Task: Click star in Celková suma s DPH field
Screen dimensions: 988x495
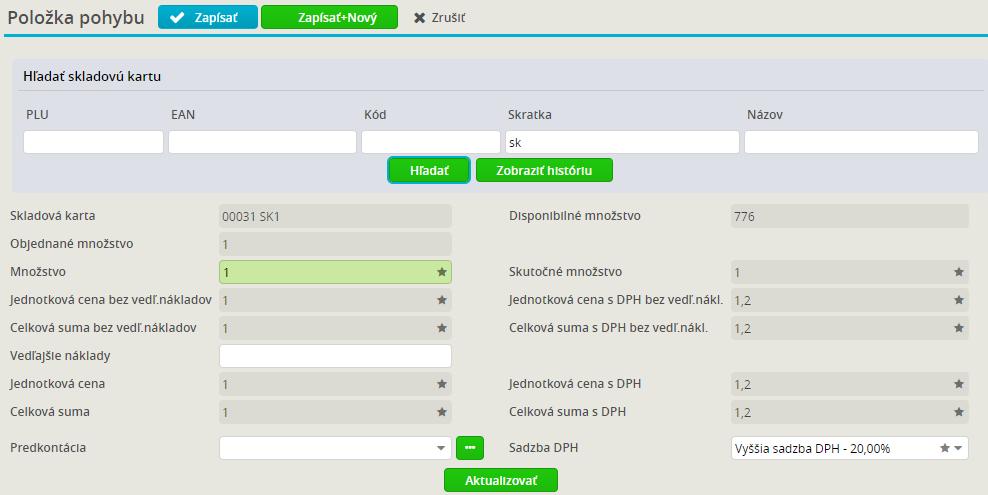Action: (959, 412)
